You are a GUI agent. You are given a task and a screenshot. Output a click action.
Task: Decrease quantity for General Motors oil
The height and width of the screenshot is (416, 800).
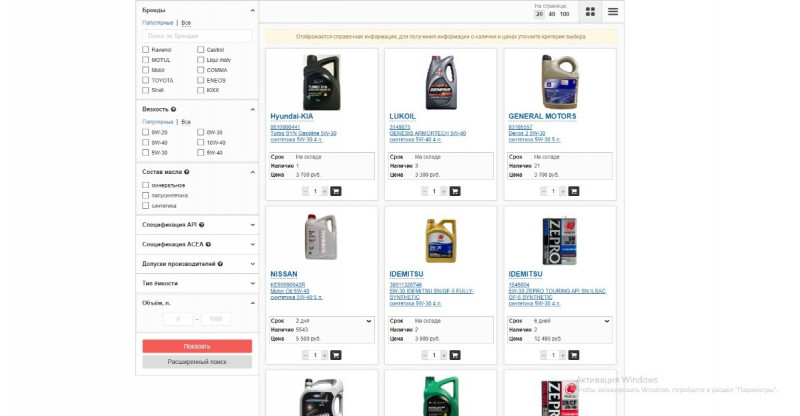coord(544,191)
